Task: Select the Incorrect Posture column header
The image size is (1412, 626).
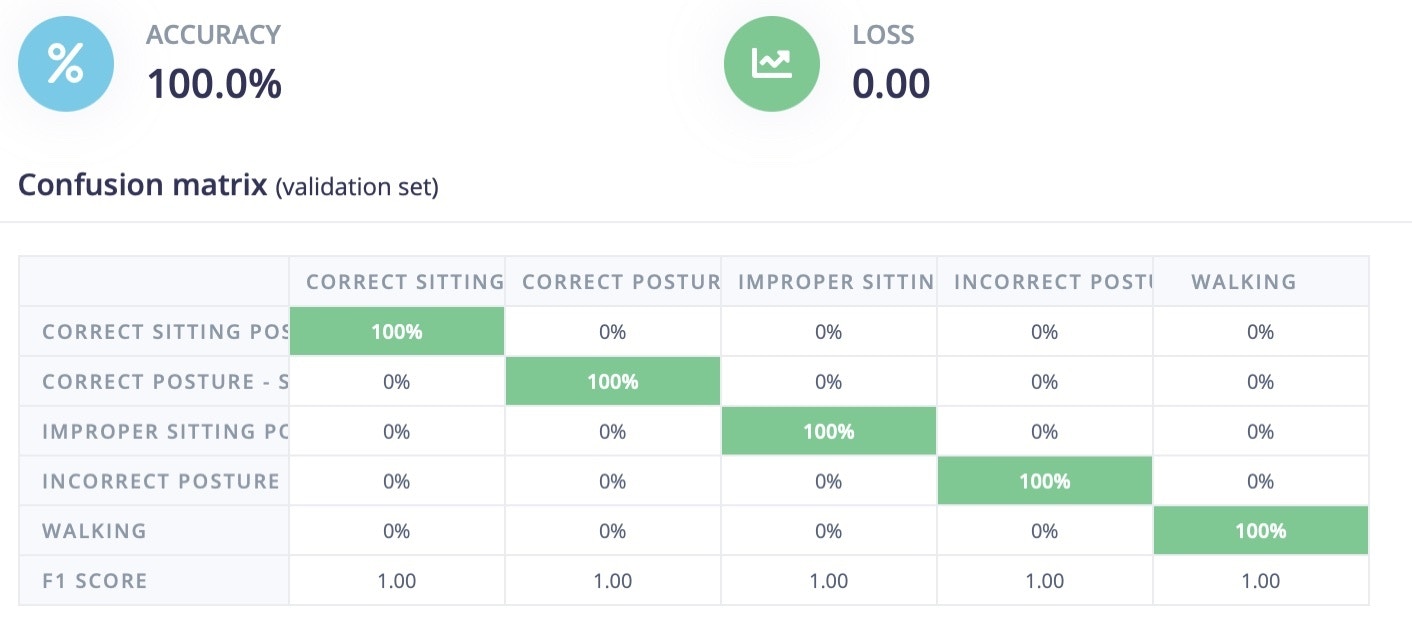Action: tap(1052, 282)
